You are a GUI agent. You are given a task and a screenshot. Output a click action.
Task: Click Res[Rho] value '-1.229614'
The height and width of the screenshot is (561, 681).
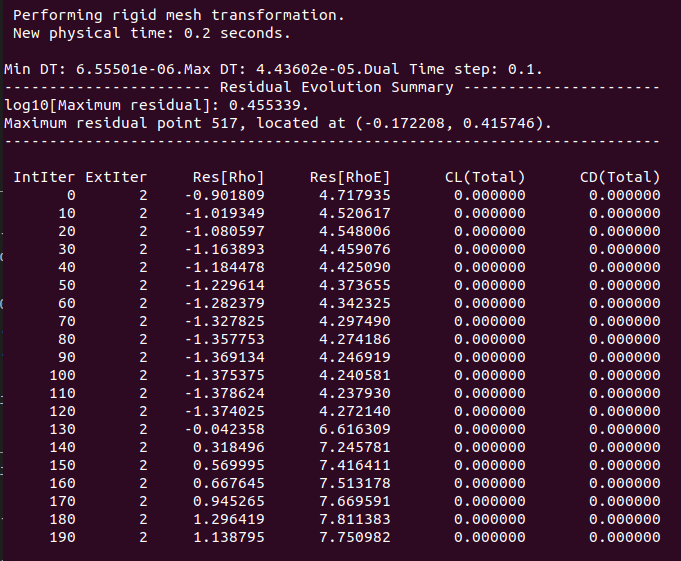pos(225,285)
